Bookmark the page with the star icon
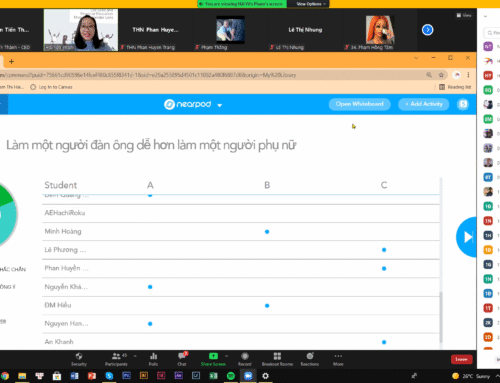The height and width of the screenshot is (383, 500). click(441, 75)
